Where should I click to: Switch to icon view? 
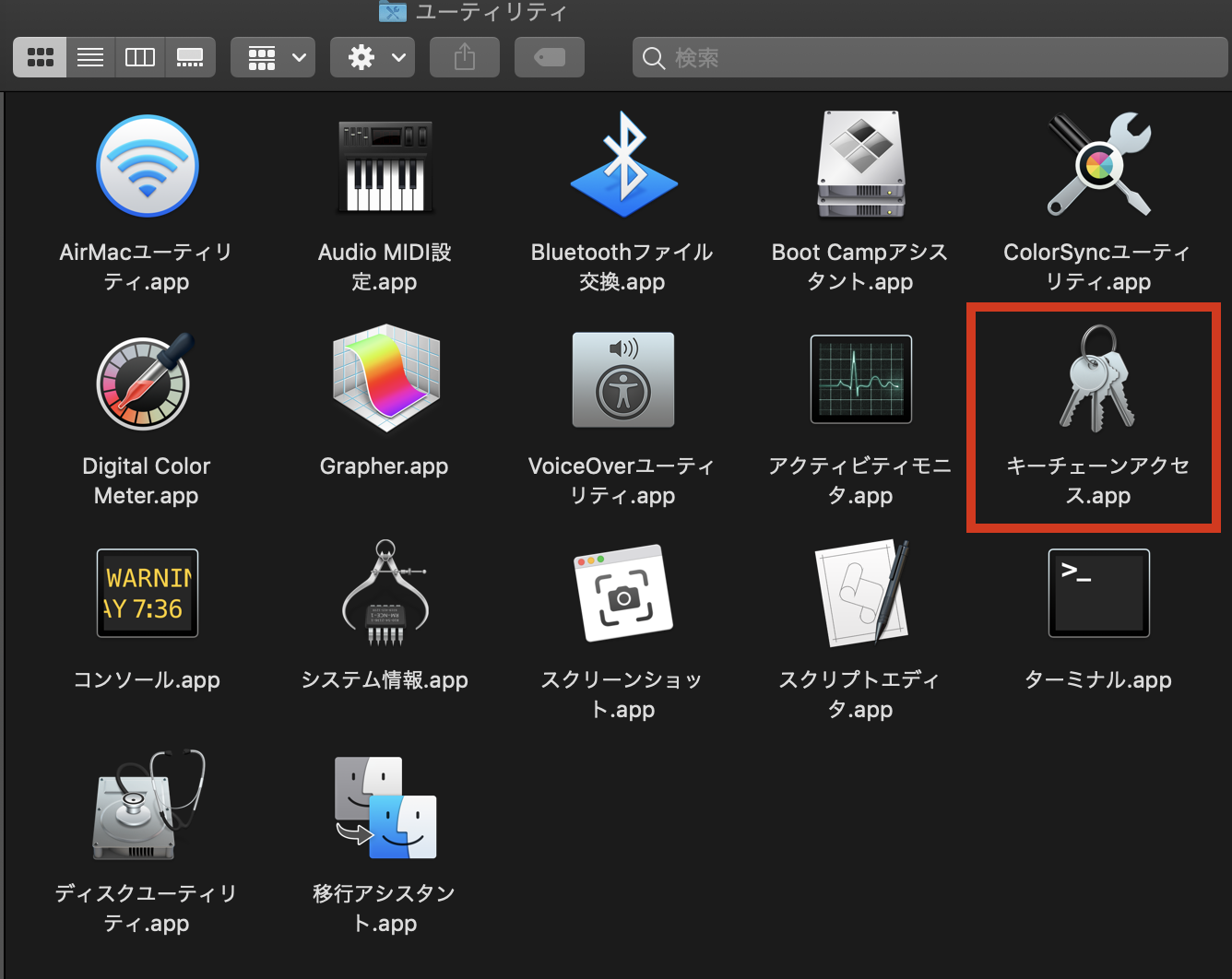coord(40,58)
